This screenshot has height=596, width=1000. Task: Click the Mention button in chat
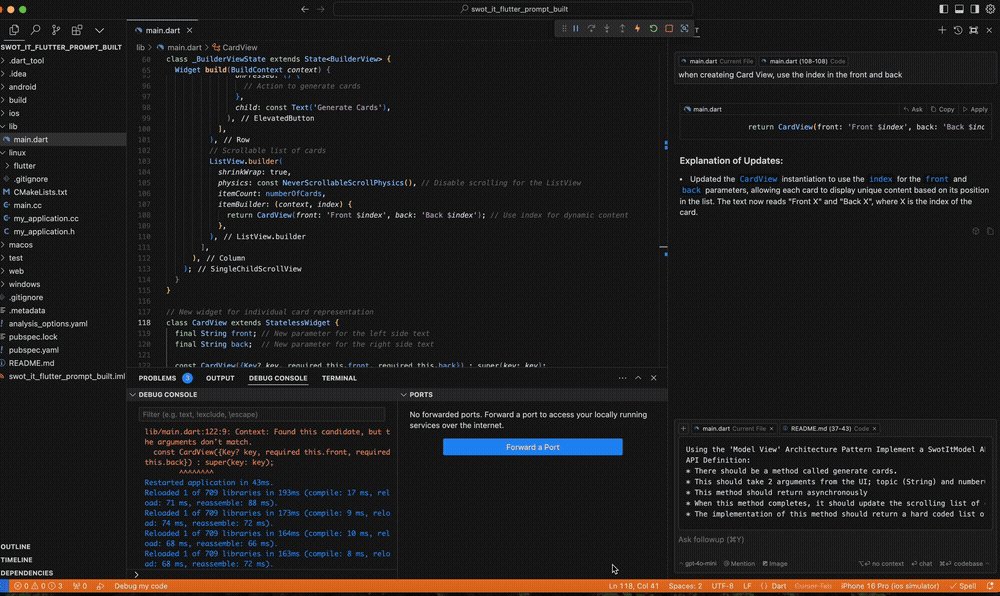(x=740, y=563)
